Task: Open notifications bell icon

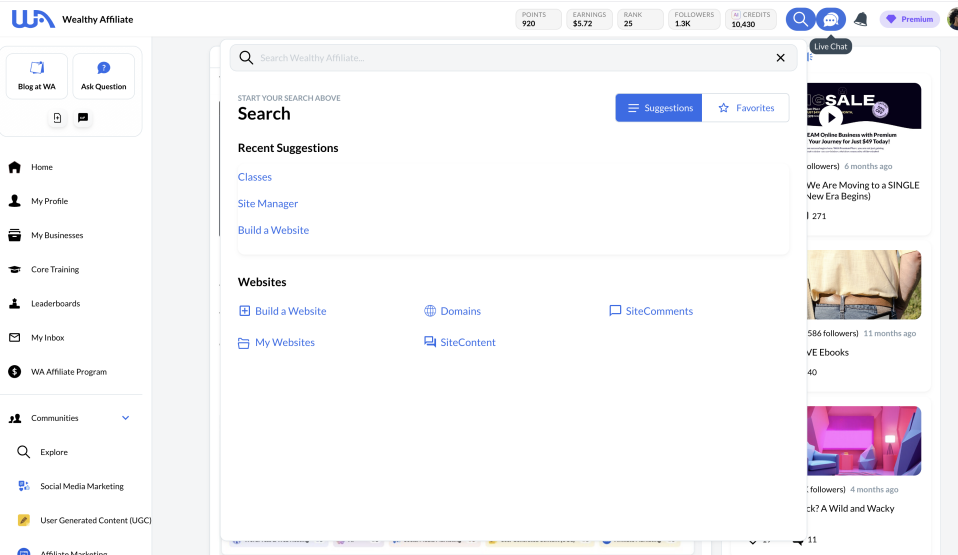Action: click(x=860, y=19)
